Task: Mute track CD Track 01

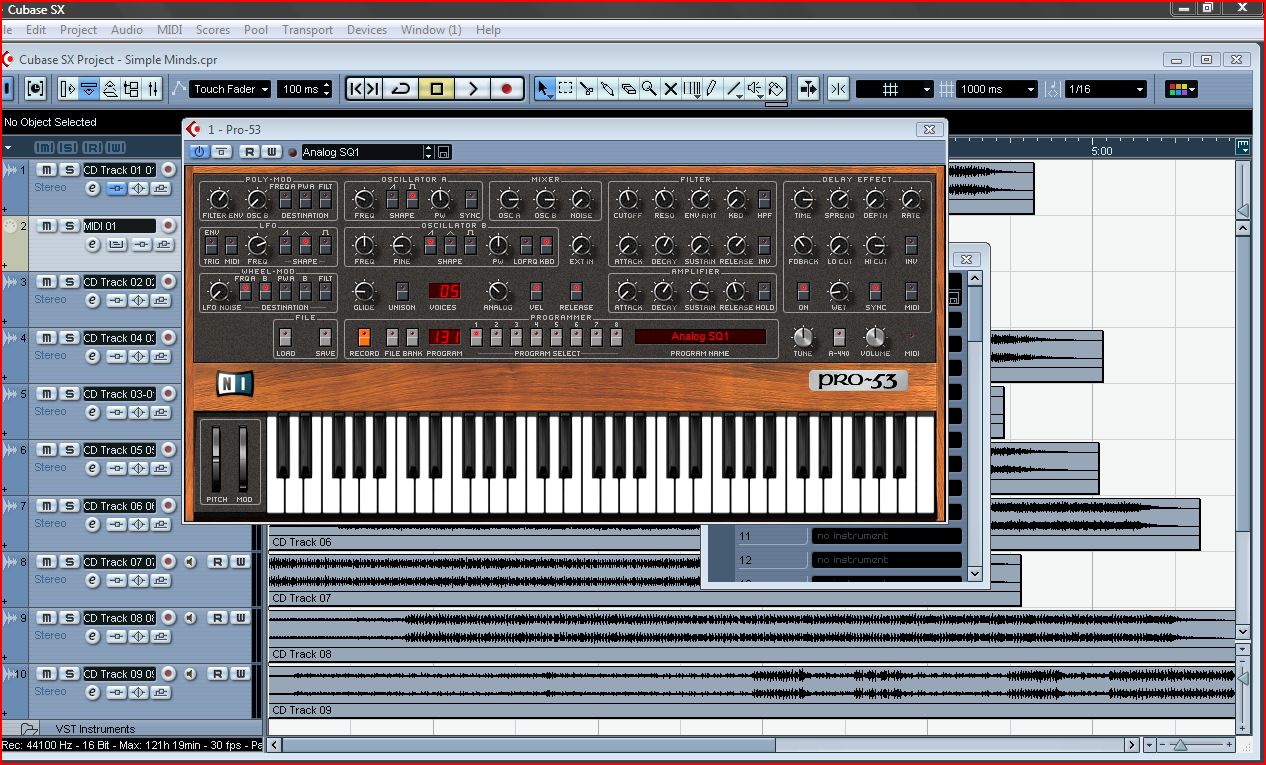Action: 48,170
